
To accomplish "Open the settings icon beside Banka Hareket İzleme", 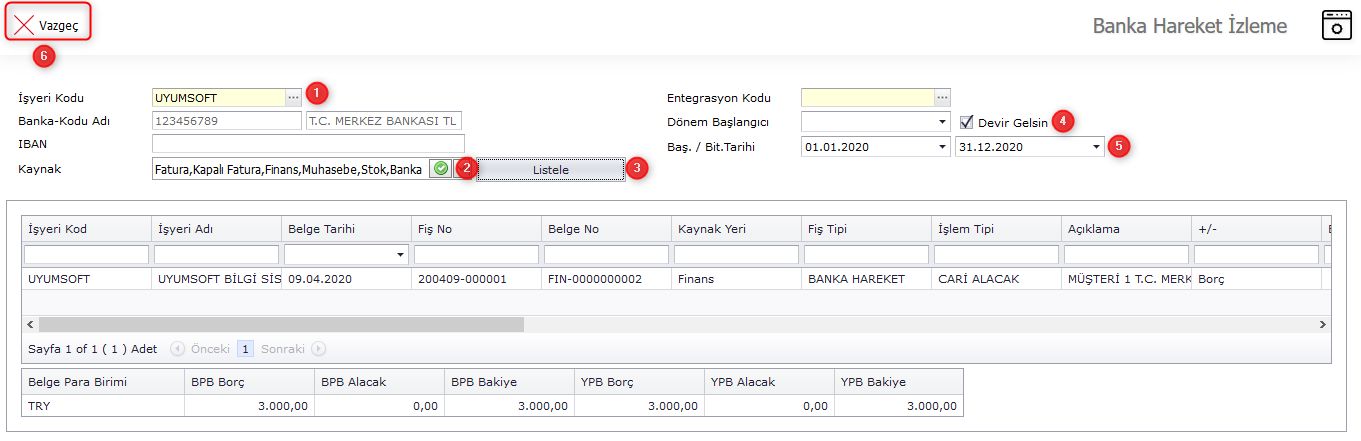I will 1336,26.
